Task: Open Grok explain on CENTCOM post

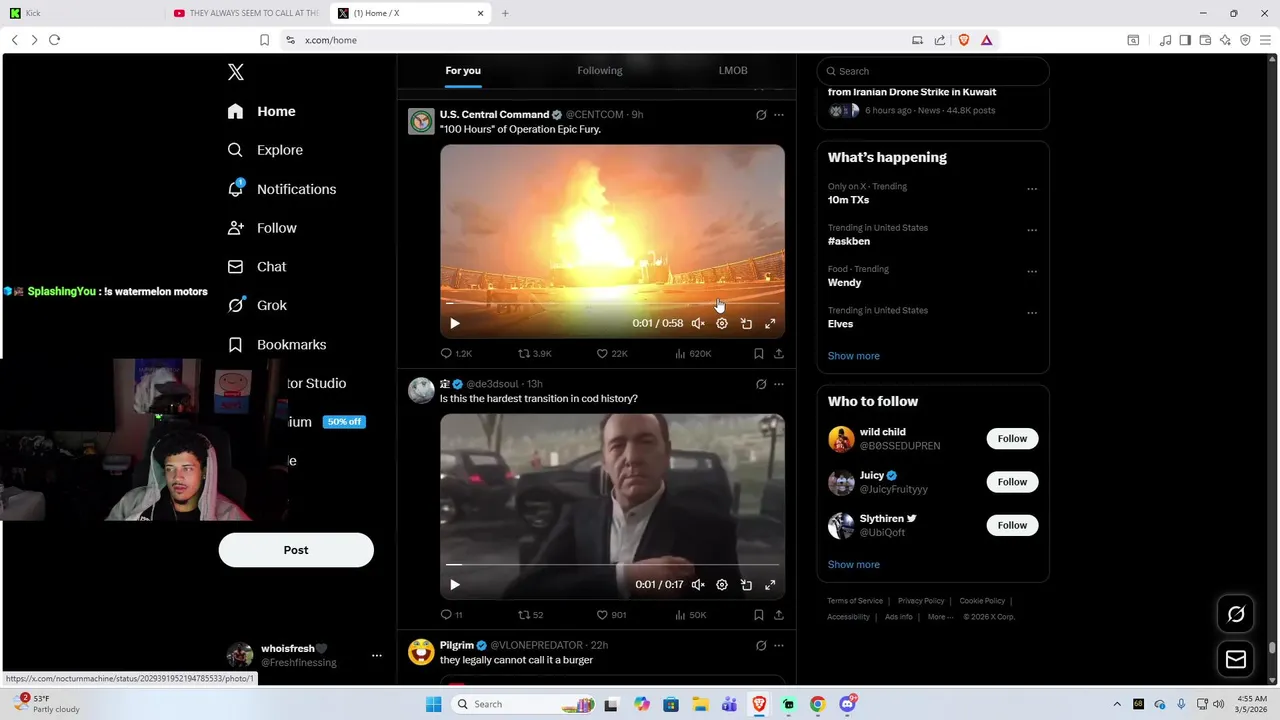Action: click(761, 115)
